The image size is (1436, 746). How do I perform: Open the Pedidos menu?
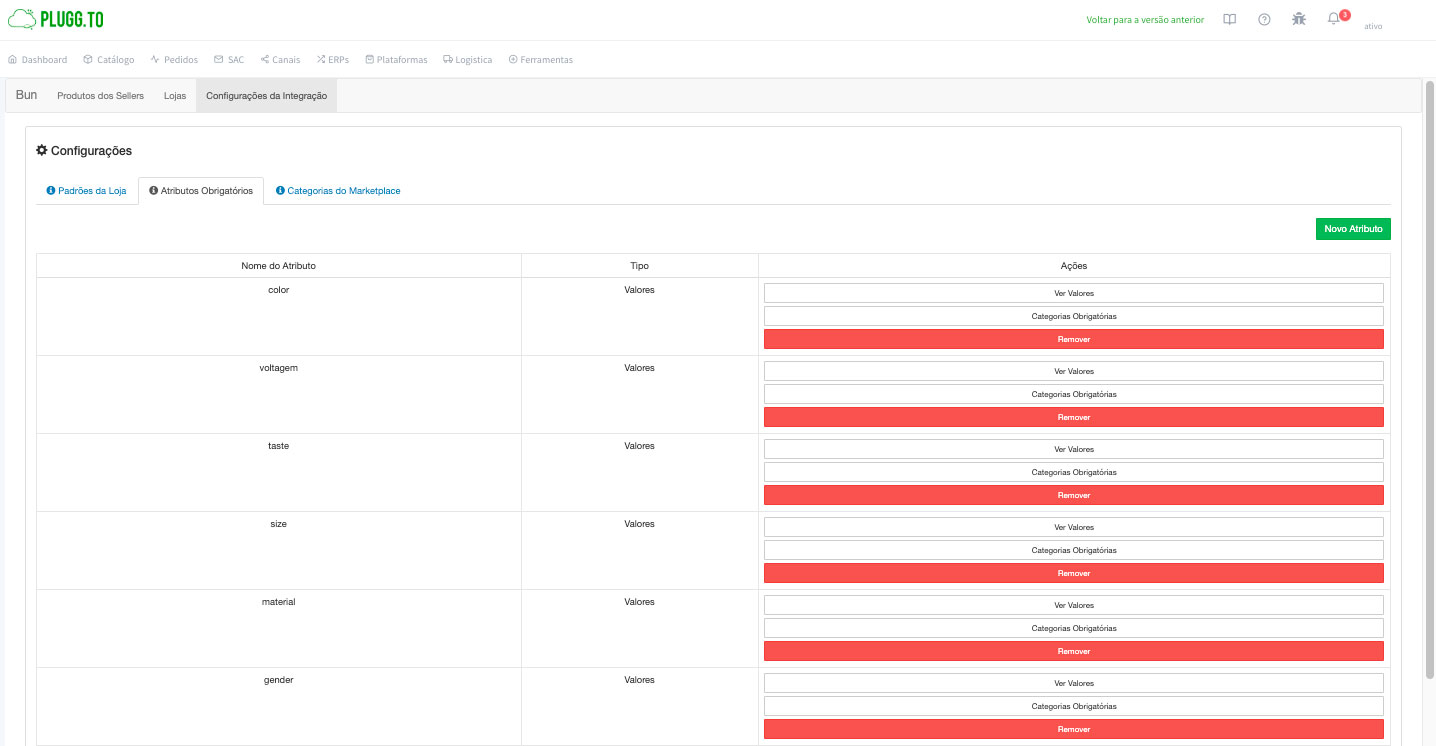[174, 60]
